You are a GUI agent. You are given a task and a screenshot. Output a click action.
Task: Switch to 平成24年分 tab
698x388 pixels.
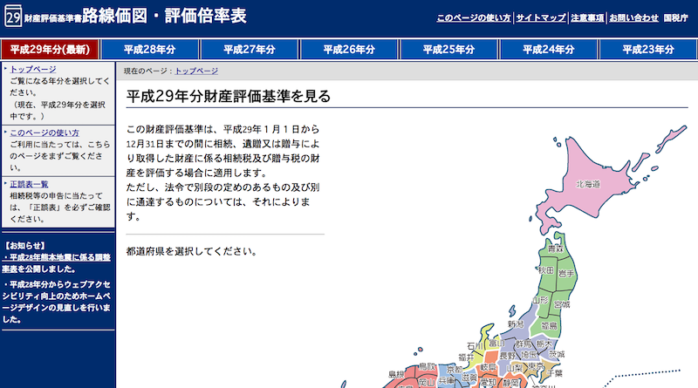(548, 49)
